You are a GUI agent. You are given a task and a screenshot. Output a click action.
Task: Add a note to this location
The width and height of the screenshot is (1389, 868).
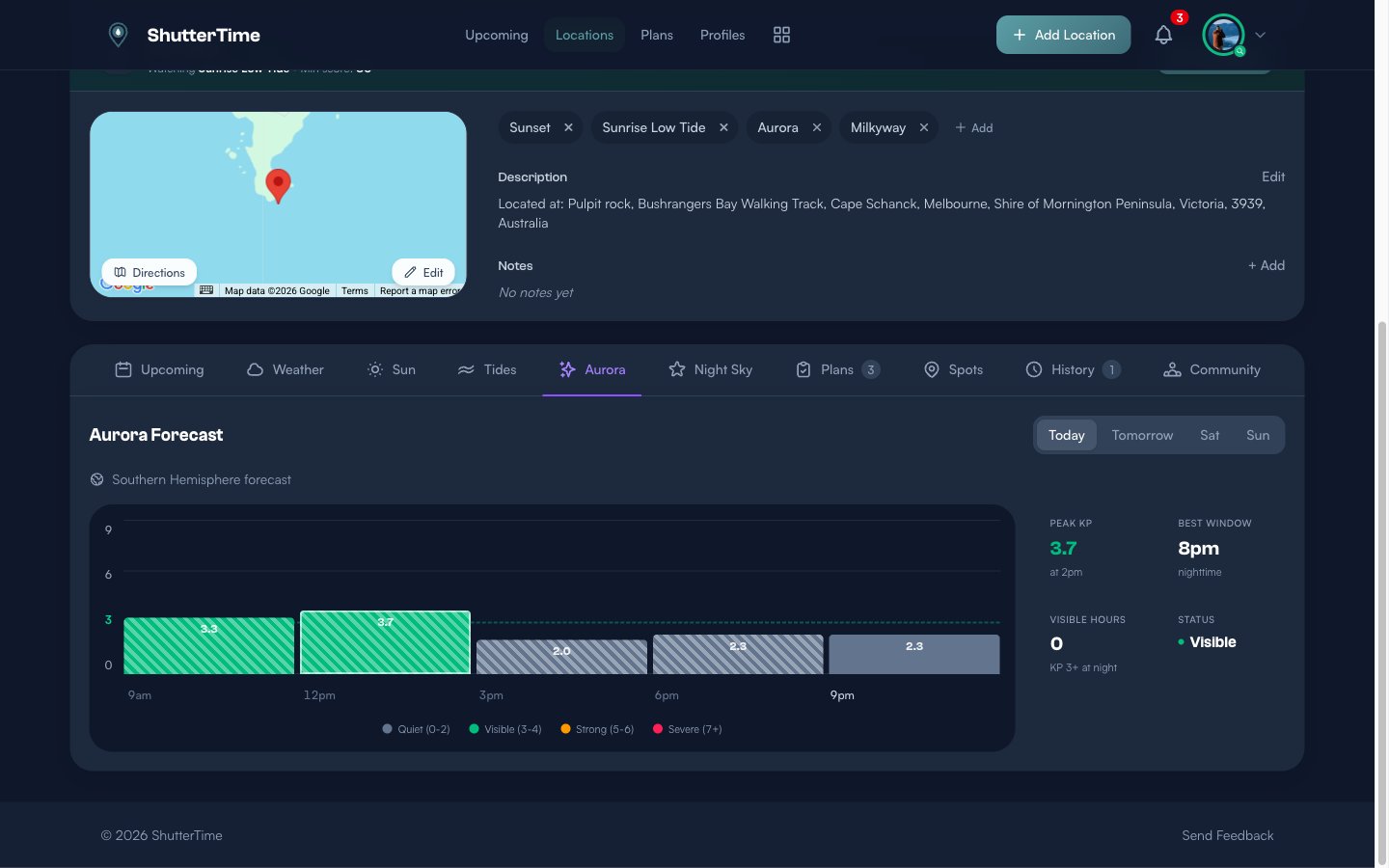[1266, 265]
